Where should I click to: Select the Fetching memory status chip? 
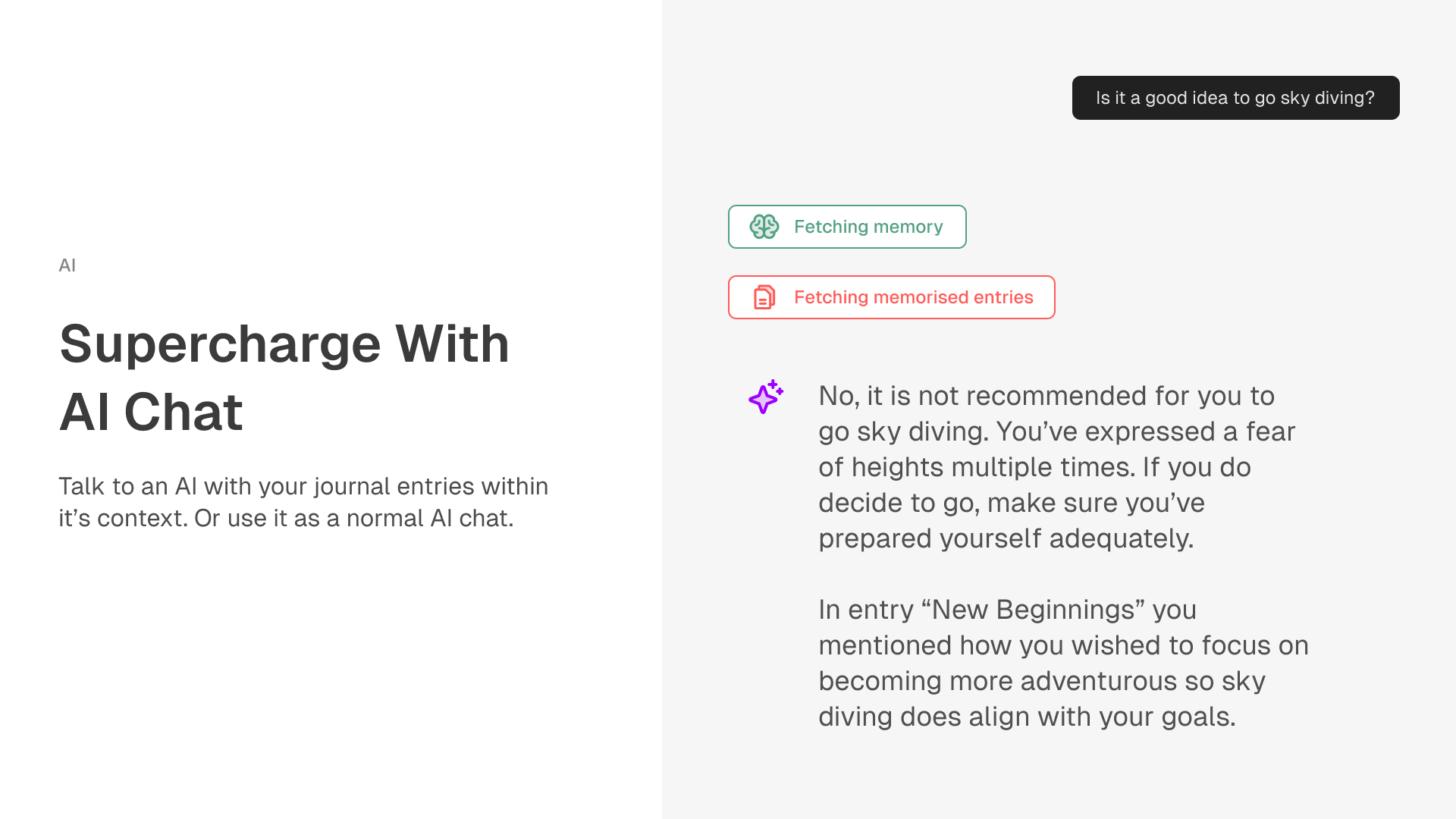[847, 227]
